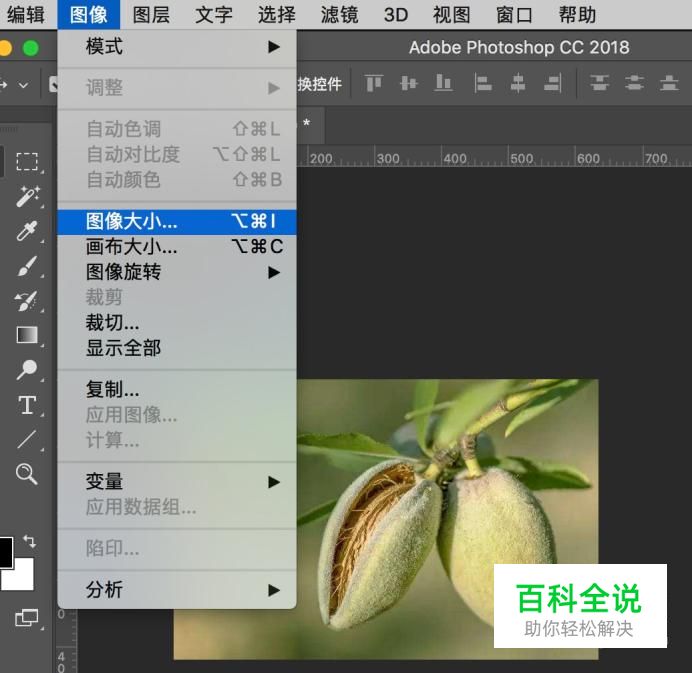Select the Gradient tool
This screenshot has height=673, width=692.
pyautogui.click(x=27, y=335)
